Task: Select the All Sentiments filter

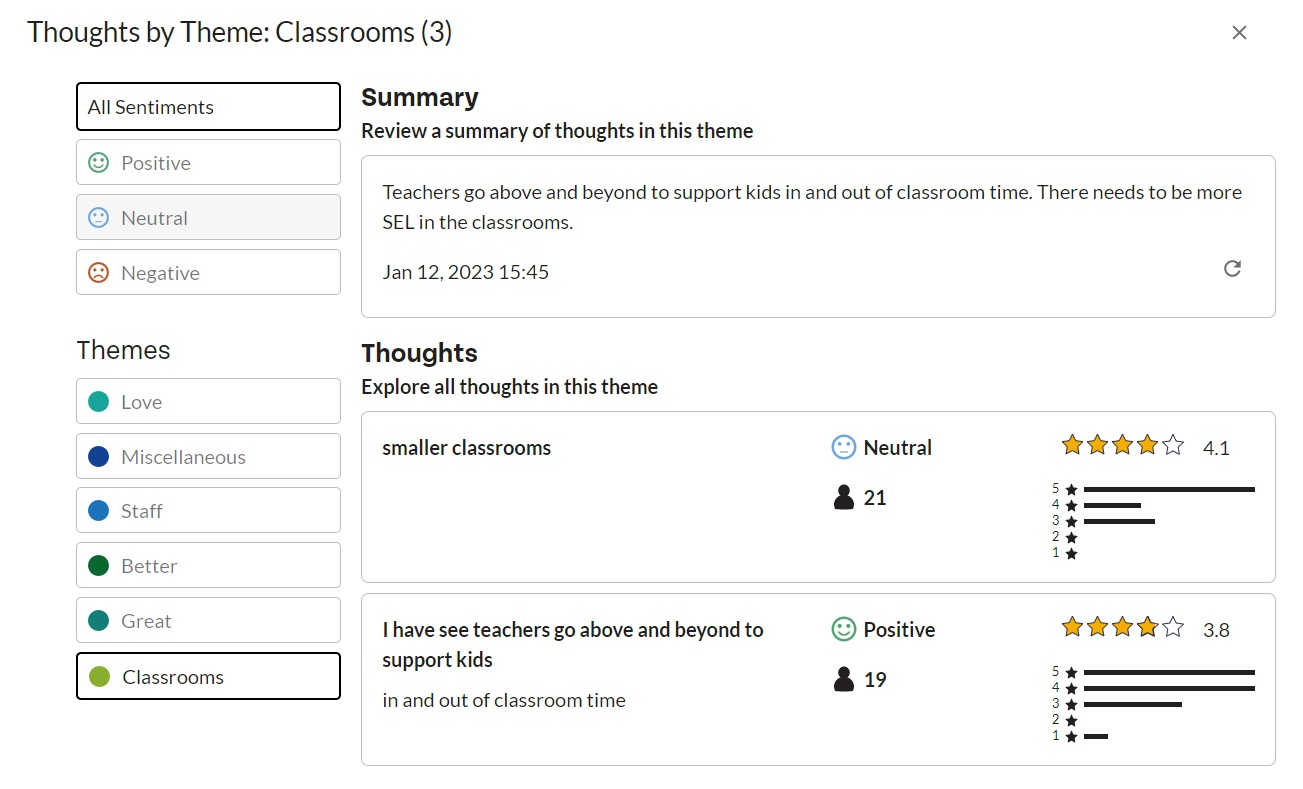Action: pyautogui.click(x=208, y=106)
